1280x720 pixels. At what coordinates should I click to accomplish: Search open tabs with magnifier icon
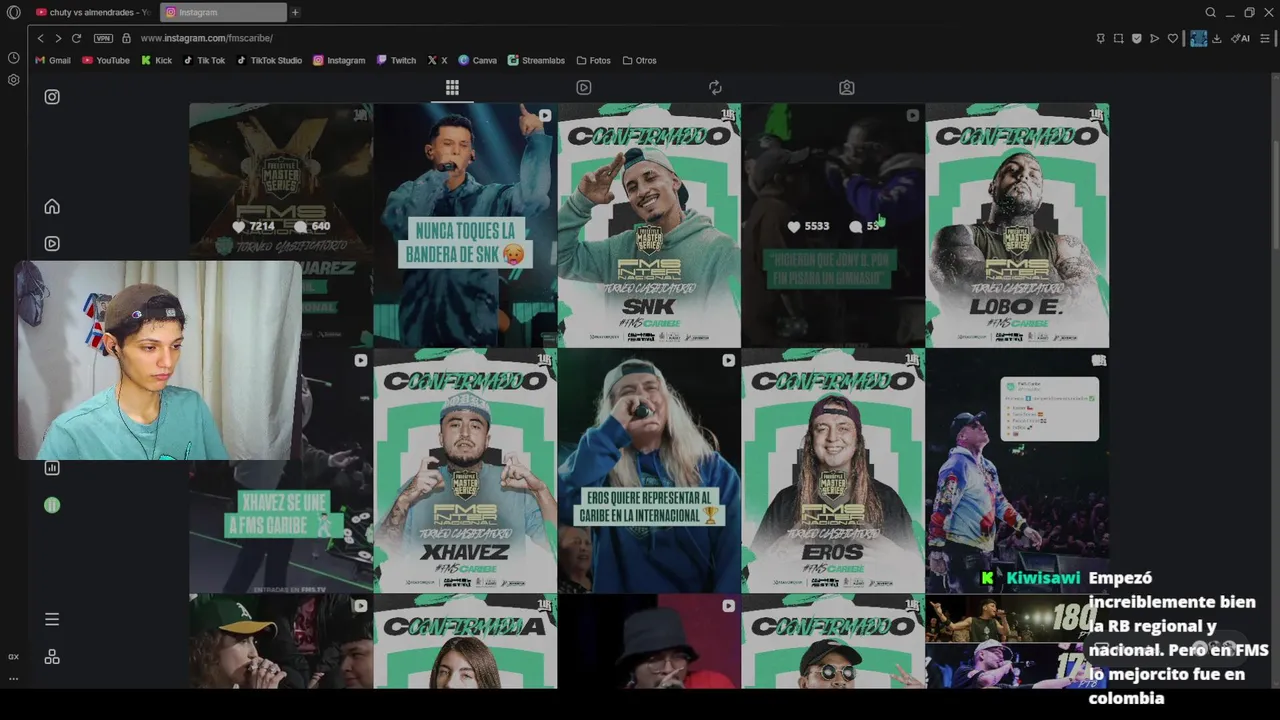pyautogui.click(x=1211, y=12)
